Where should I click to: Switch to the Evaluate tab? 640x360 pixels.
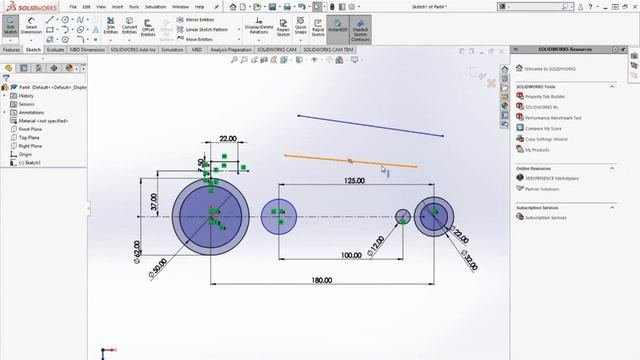tap(55, 50)
